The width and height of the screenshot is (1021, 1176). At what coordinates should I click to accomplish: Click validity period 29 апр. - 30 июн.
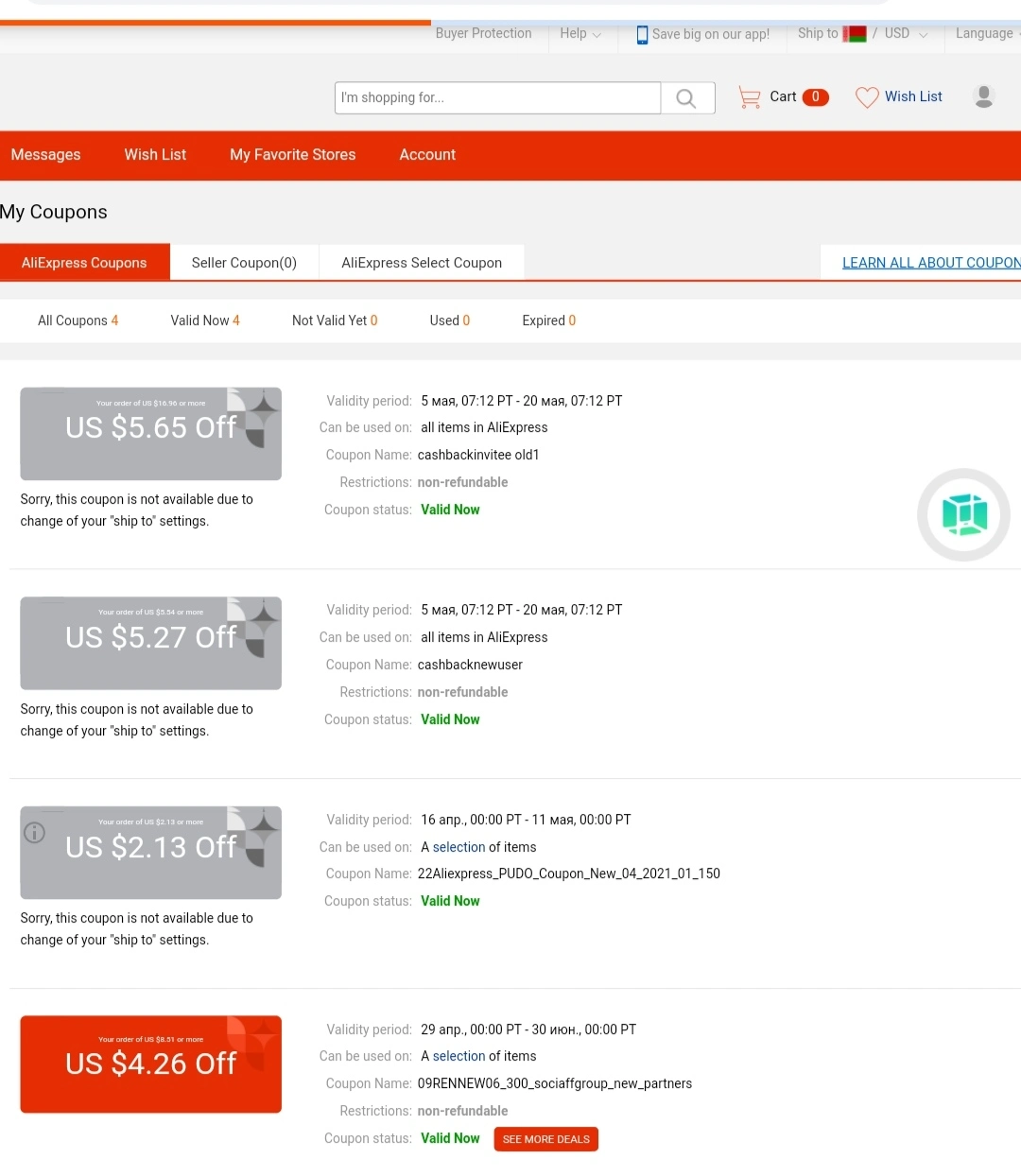click(x=528, y=1029)
